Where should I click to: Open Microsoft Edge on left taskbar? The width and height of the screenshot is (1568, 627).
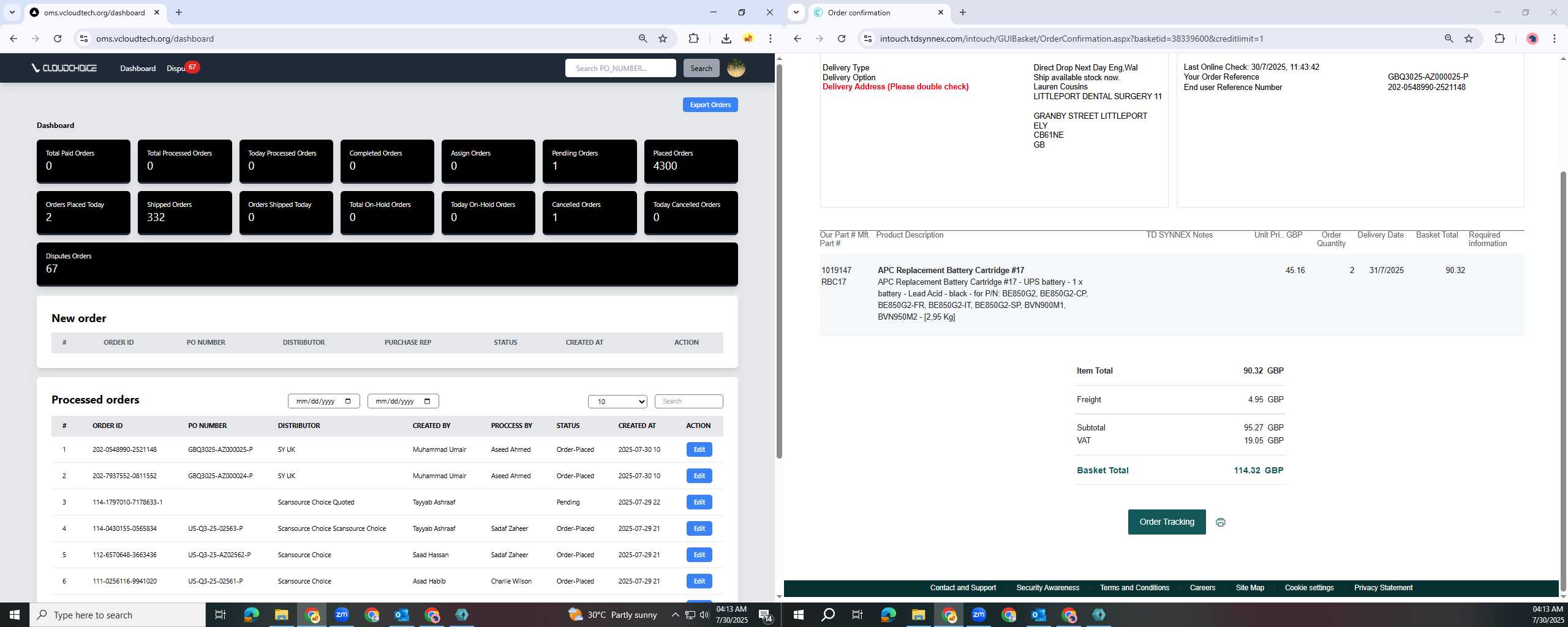(251, 615)
